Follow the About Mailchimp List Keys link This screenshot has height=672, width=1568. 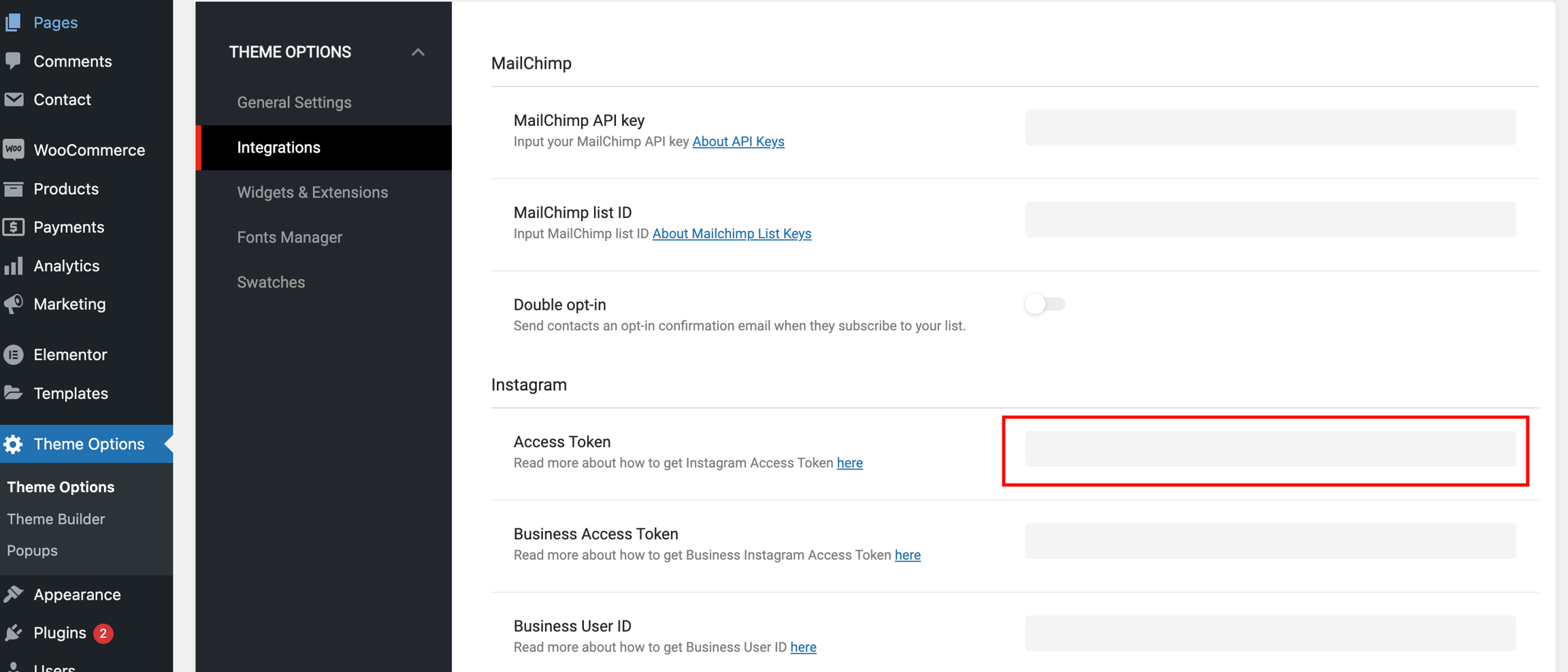click(x=732, y=234)
